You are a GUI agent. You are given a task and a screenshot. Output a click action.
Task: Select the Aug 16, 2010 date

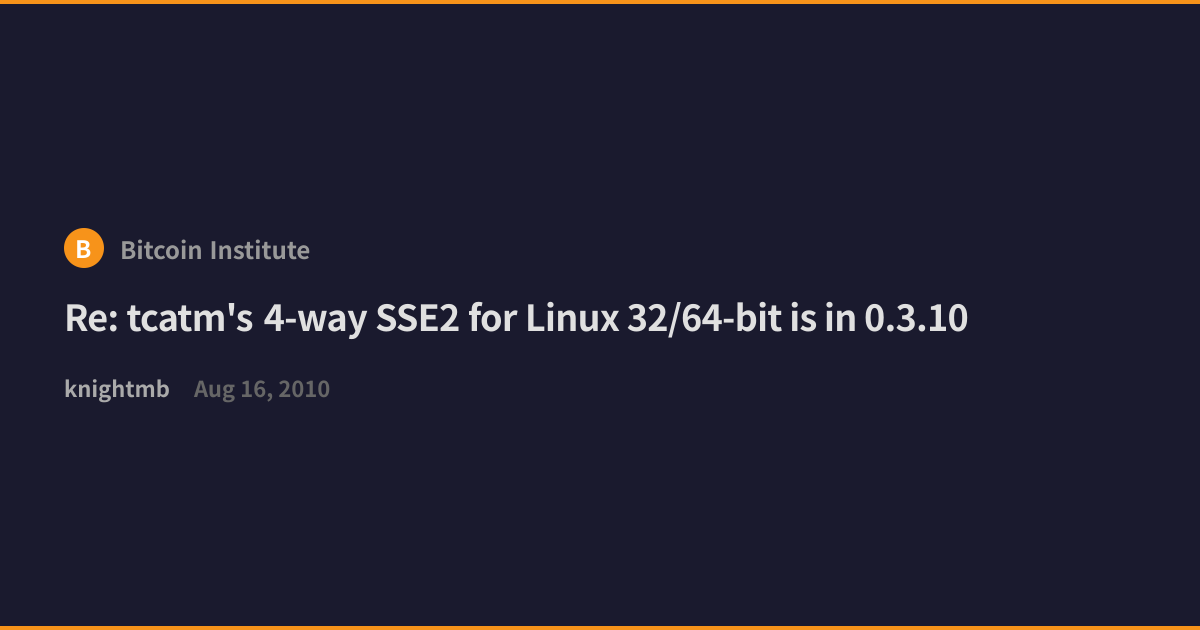click(262, 390)
